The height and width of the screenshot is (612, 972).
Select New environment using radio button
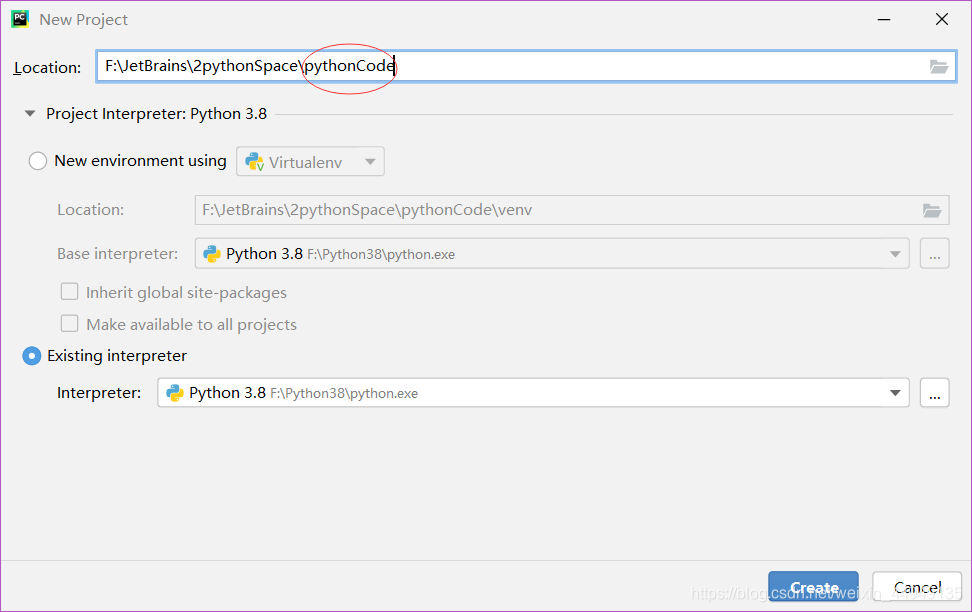tap(38, 161)
